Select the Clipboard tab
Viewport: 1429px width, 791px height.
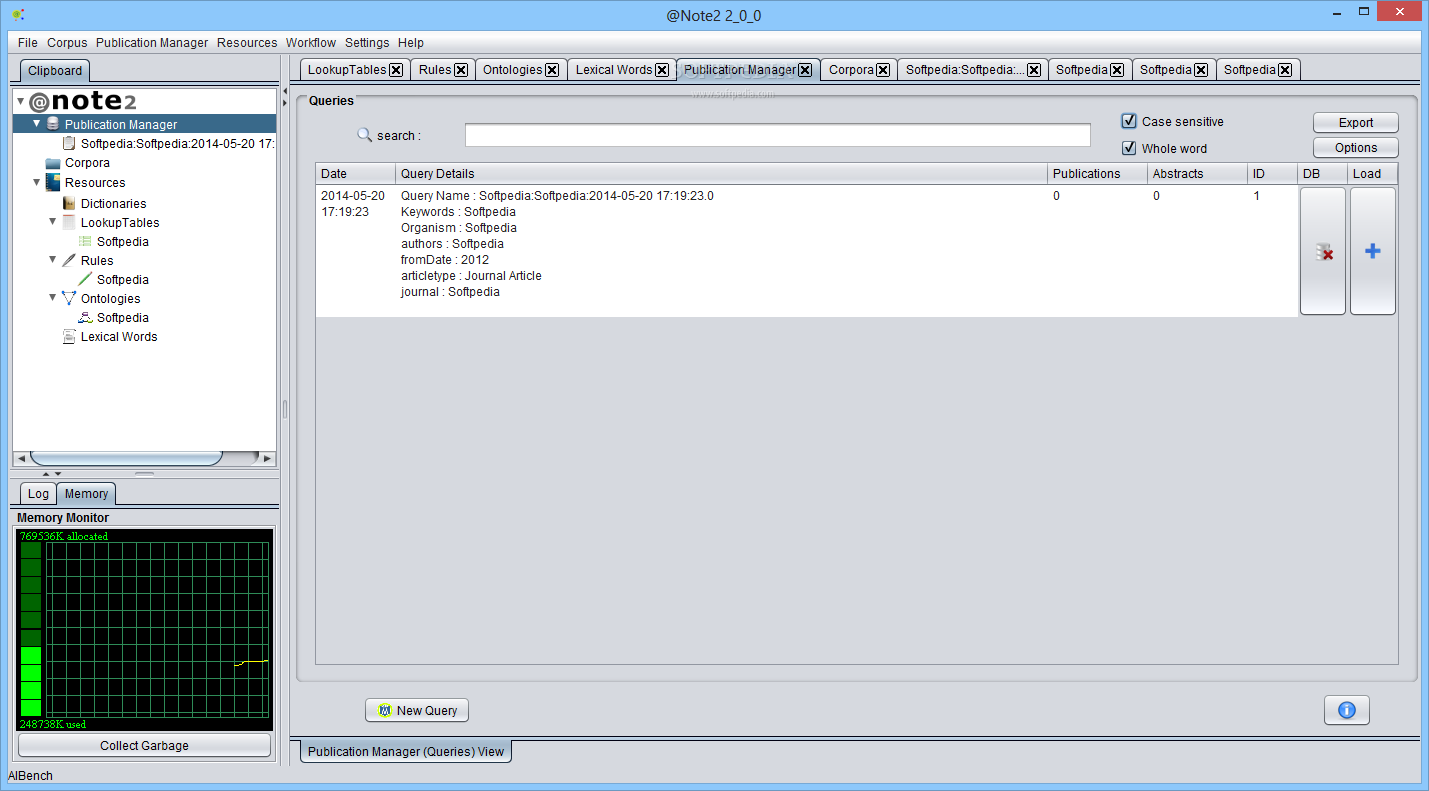coord(55,70)
